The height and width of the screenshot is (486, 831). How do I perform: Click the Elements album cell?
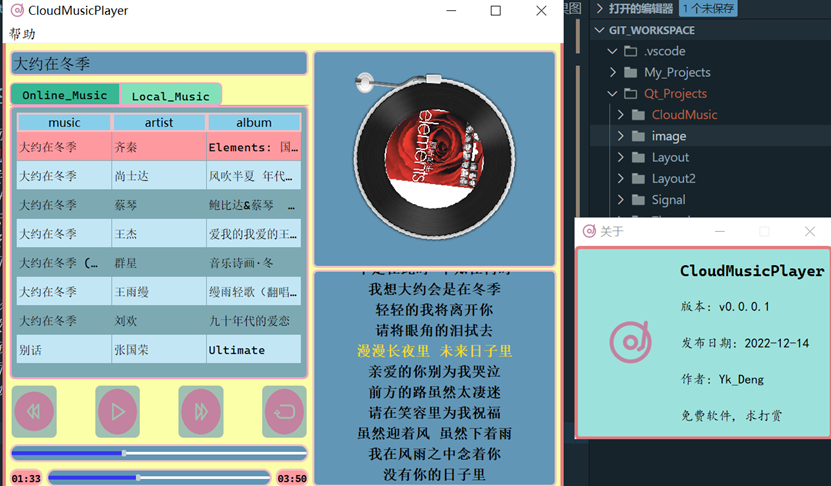(254, 147)
